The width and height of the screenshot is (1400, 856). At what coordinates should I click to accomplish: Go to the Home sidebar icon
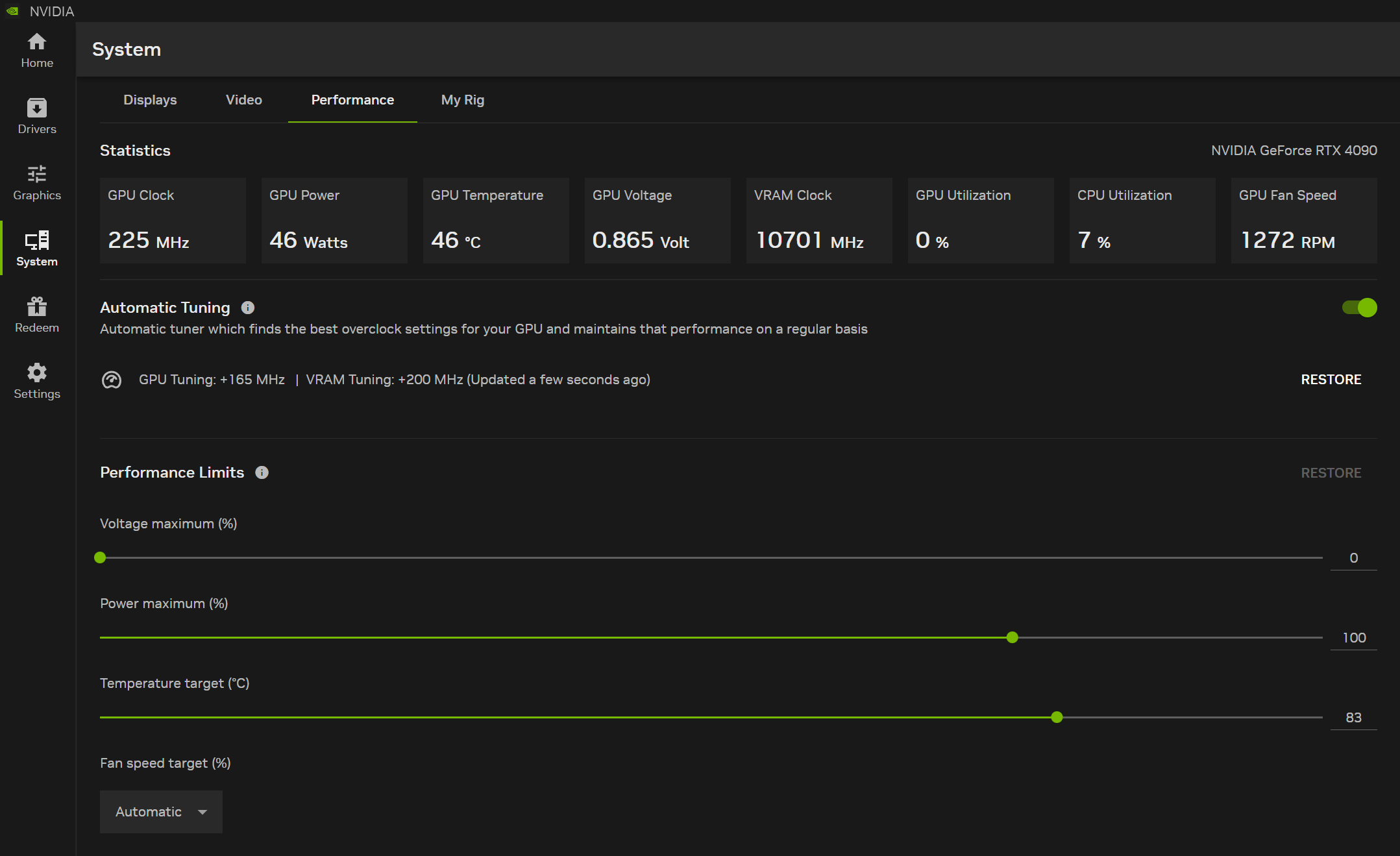click(x=37, y=51)
